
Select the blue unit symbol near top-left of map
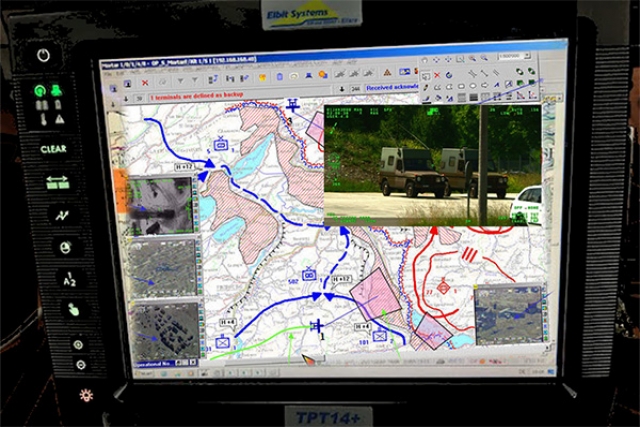pos(221,144)
